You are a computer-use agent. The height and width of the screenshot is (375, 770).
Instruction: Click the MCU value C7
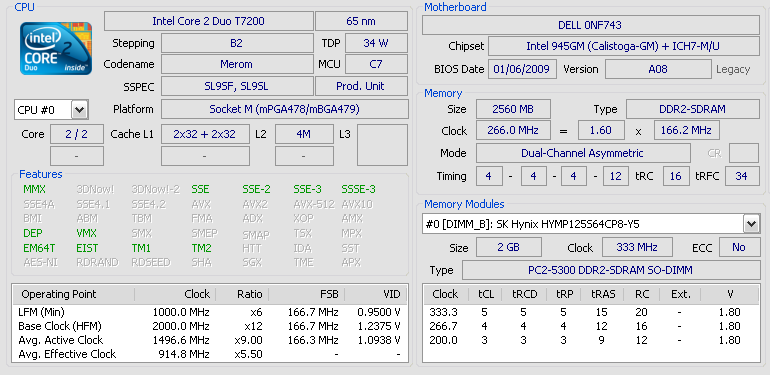(376, 64)
